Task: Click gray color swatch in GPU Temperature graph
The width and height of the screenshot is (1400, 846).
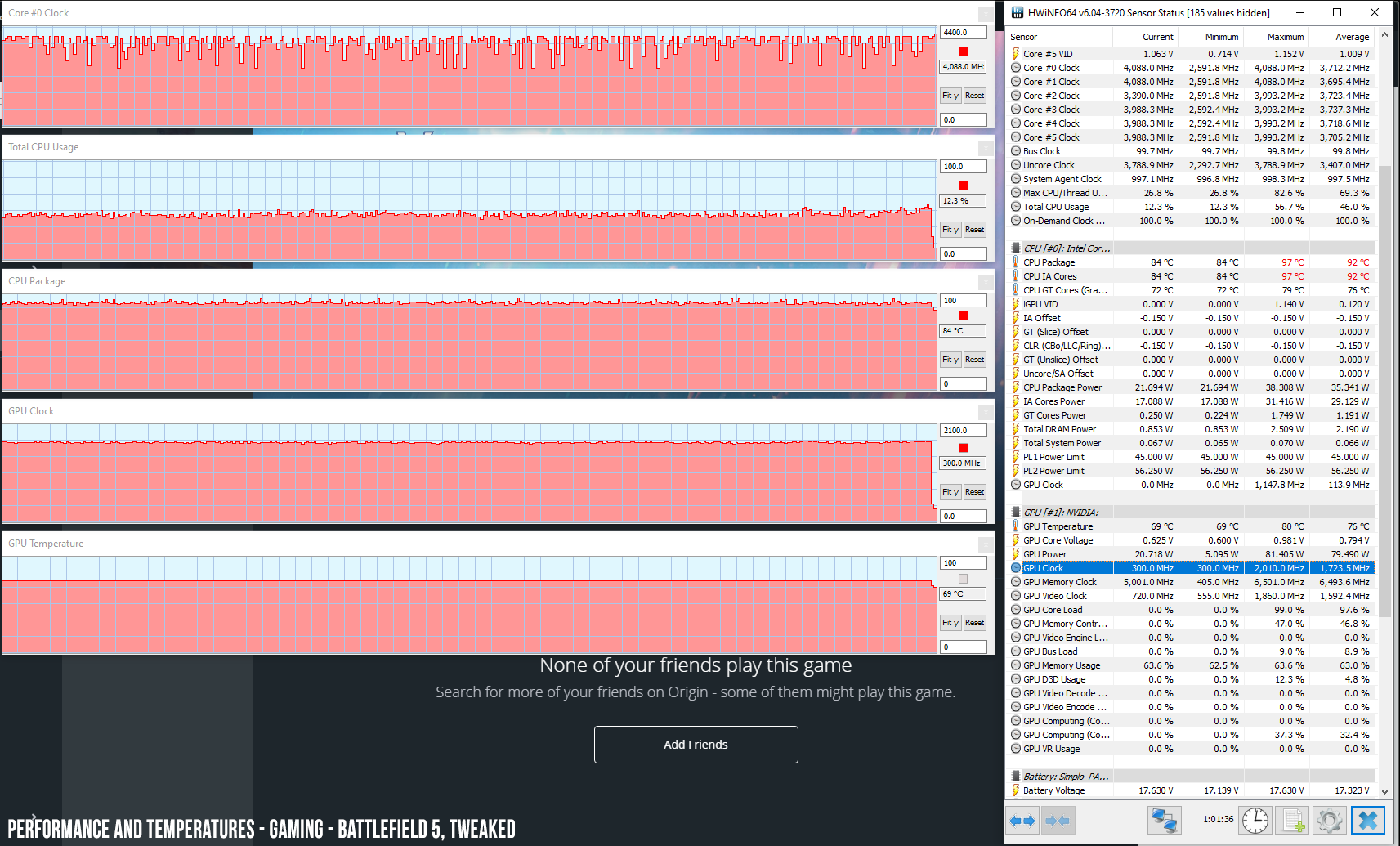Action: coord(963,579)
